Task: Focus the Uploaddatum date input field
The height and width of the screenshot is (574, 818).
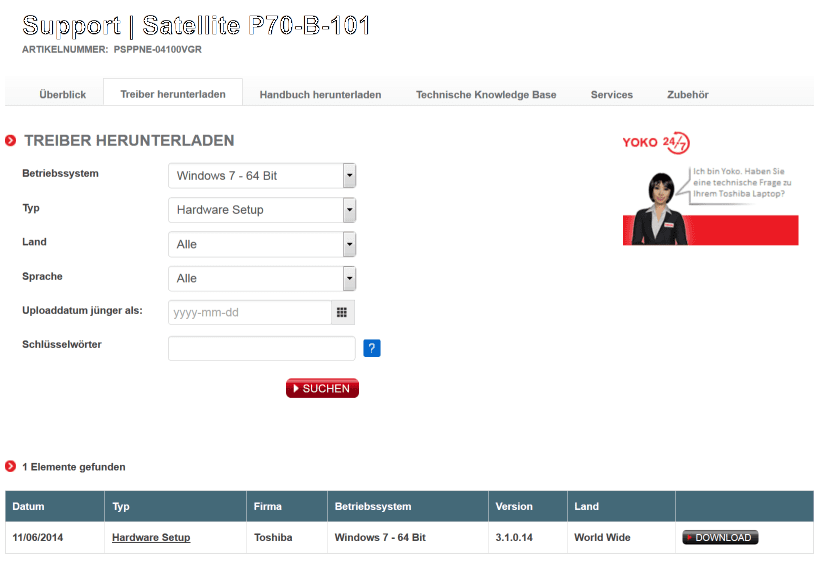Action: point(250,313)
